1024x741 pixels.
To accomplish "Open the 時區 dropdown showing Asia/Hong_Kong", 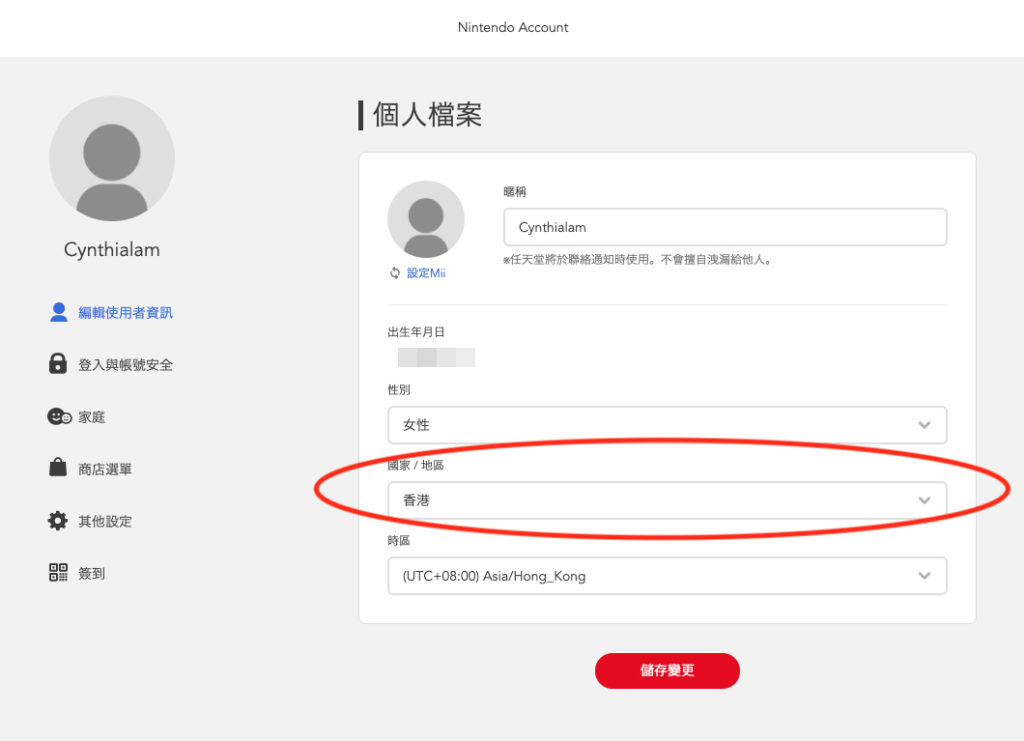I will pyautogui.click(x=667, y=576).
